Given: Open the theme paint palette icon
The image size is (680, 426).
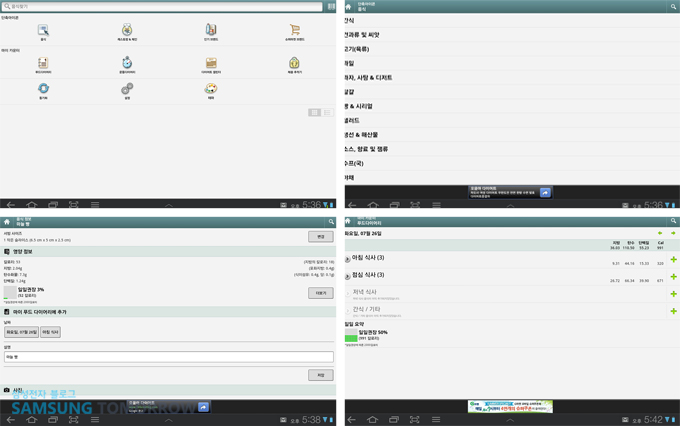Looking at the screenshot, I should [211, 89].
